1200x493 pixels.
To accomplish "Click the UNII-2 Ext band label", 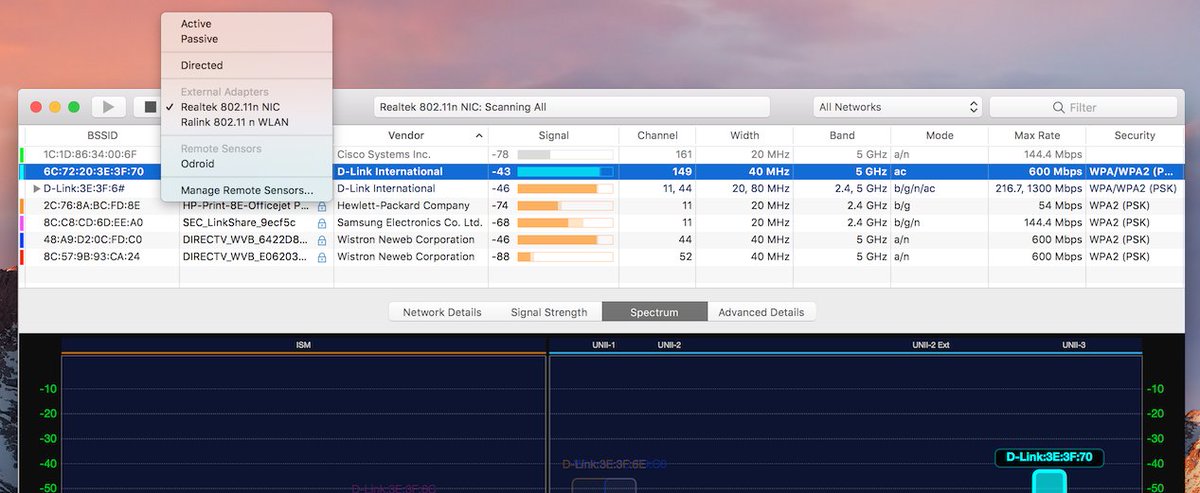I will 930,344.
